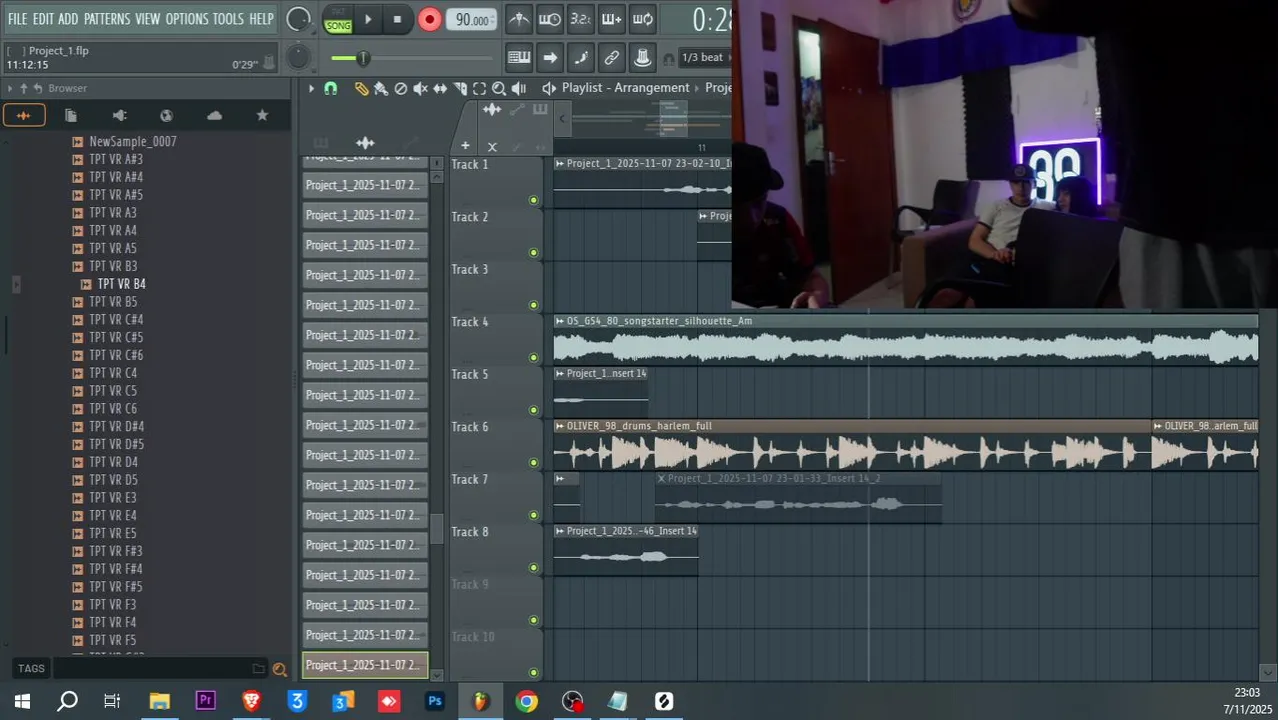
Task: Open Playlist arrangement selector
Action: coord(625,88)
